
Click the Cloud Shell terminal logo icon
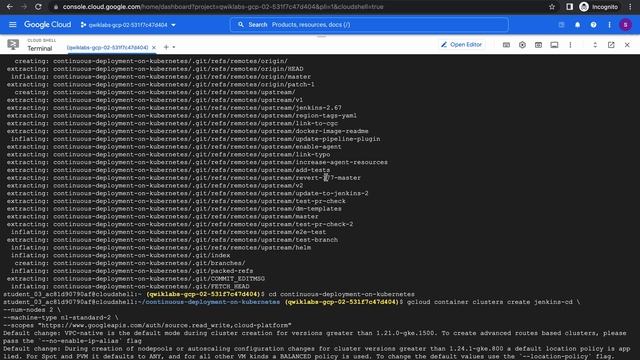click(13, 44)
